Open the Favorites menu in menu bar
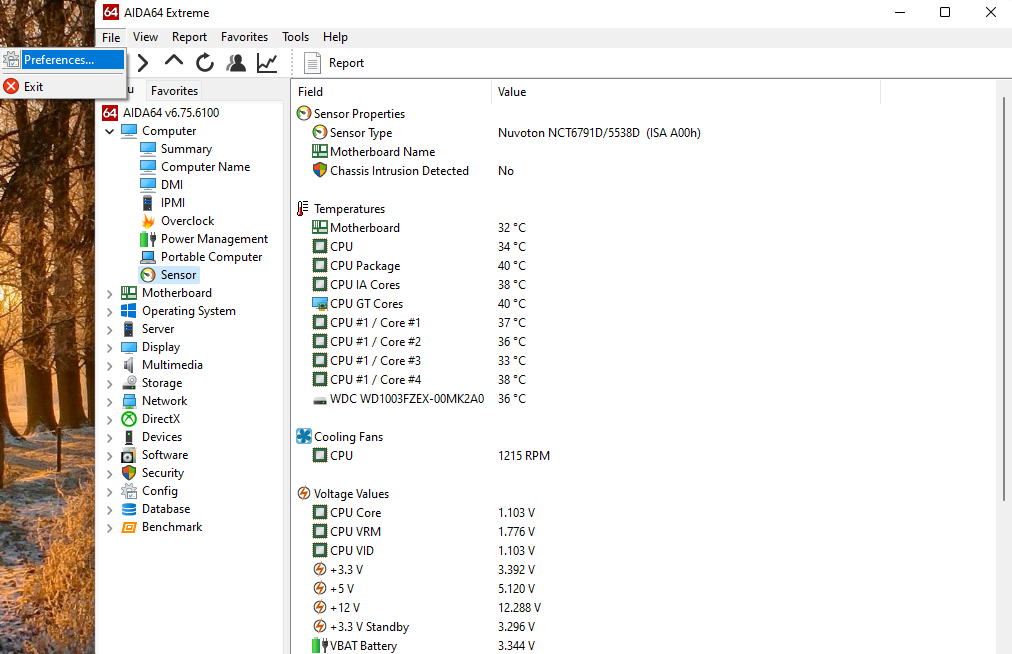The image size is (1012, 654). click(244, 37)
